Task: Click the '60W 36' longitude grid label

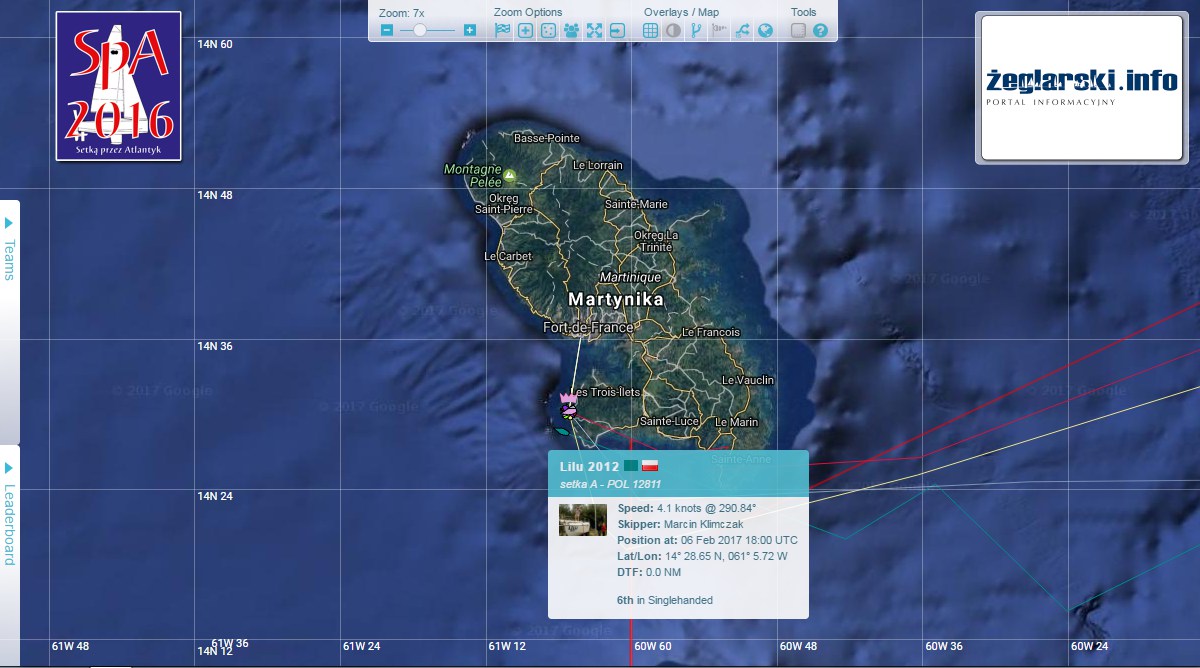Action: click(943, 646)
